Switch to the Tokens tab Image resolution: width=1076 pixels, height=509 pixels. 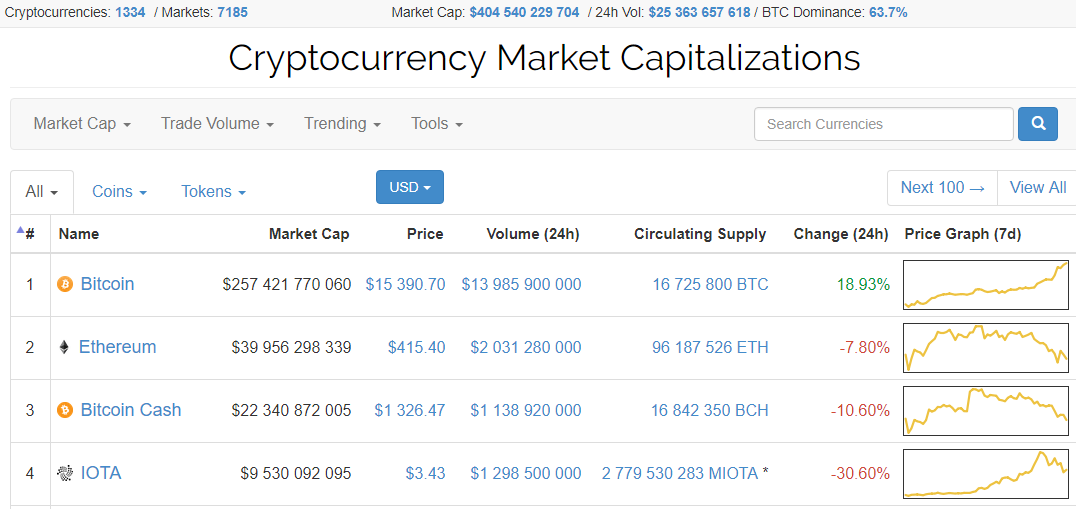(x=213, y=192)
